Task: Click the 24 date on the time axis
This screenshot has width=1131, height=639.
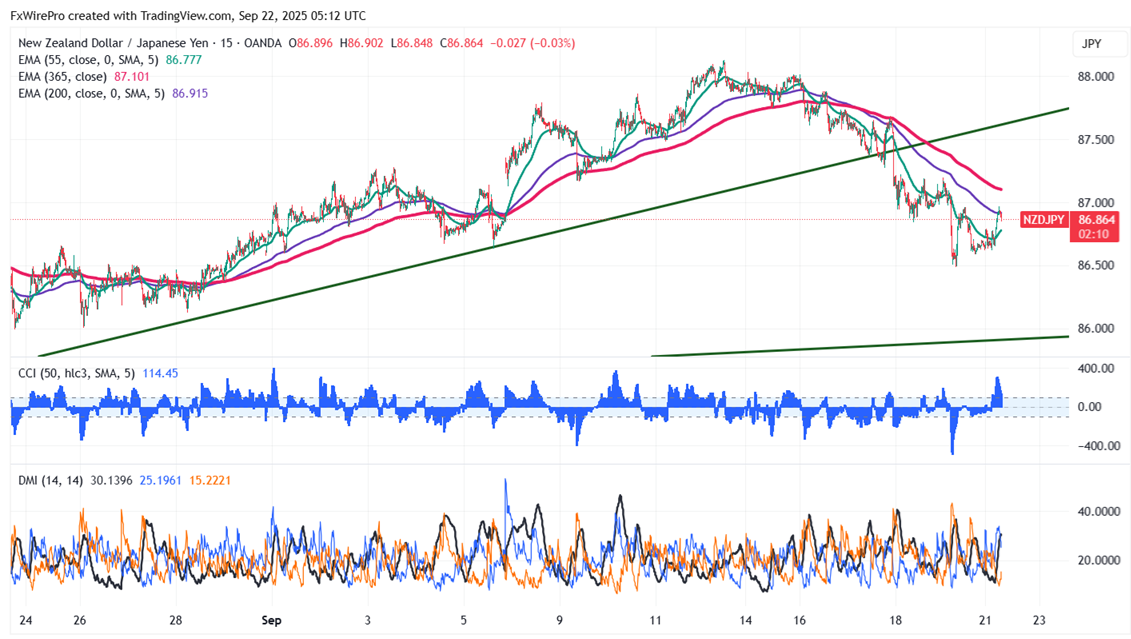Action: click(25, 620)
